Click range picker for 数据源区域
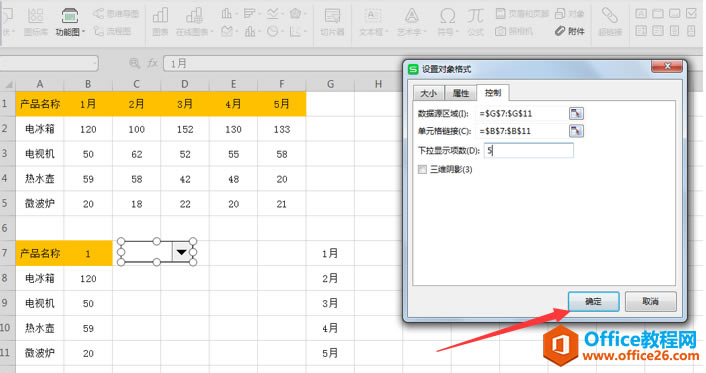 576,114
